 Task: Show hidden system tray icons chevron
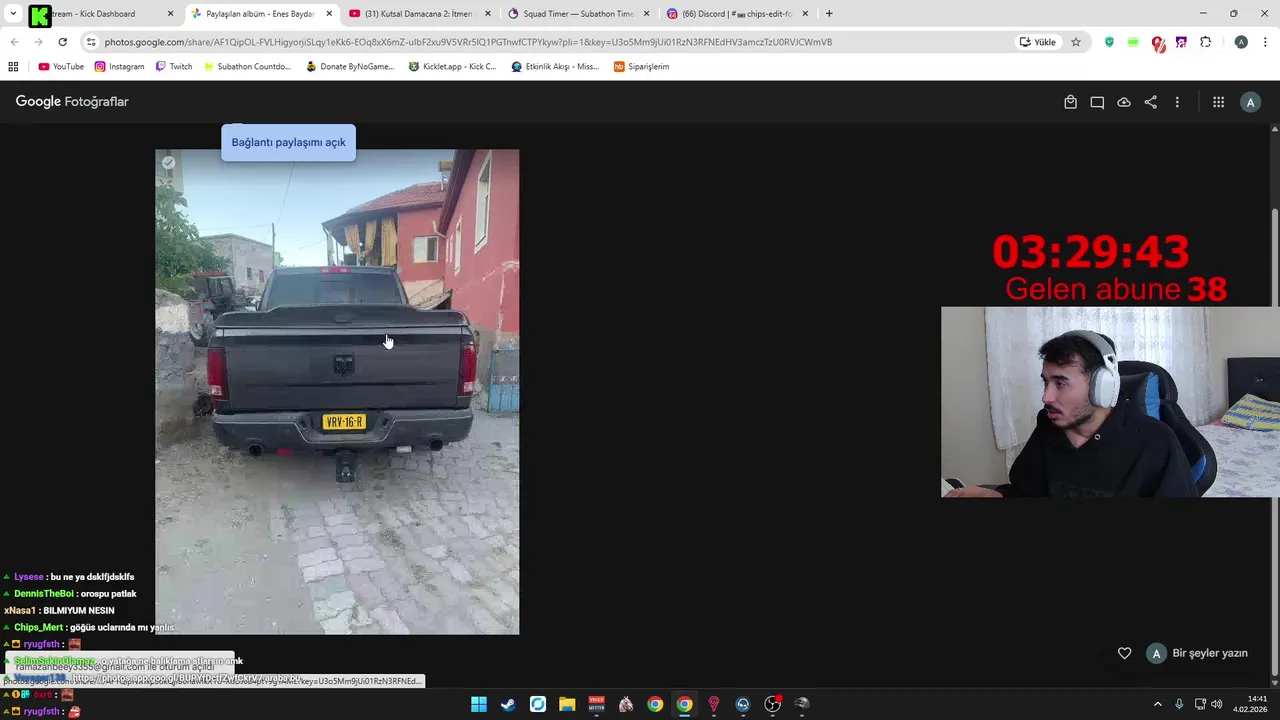(1158, 704)
